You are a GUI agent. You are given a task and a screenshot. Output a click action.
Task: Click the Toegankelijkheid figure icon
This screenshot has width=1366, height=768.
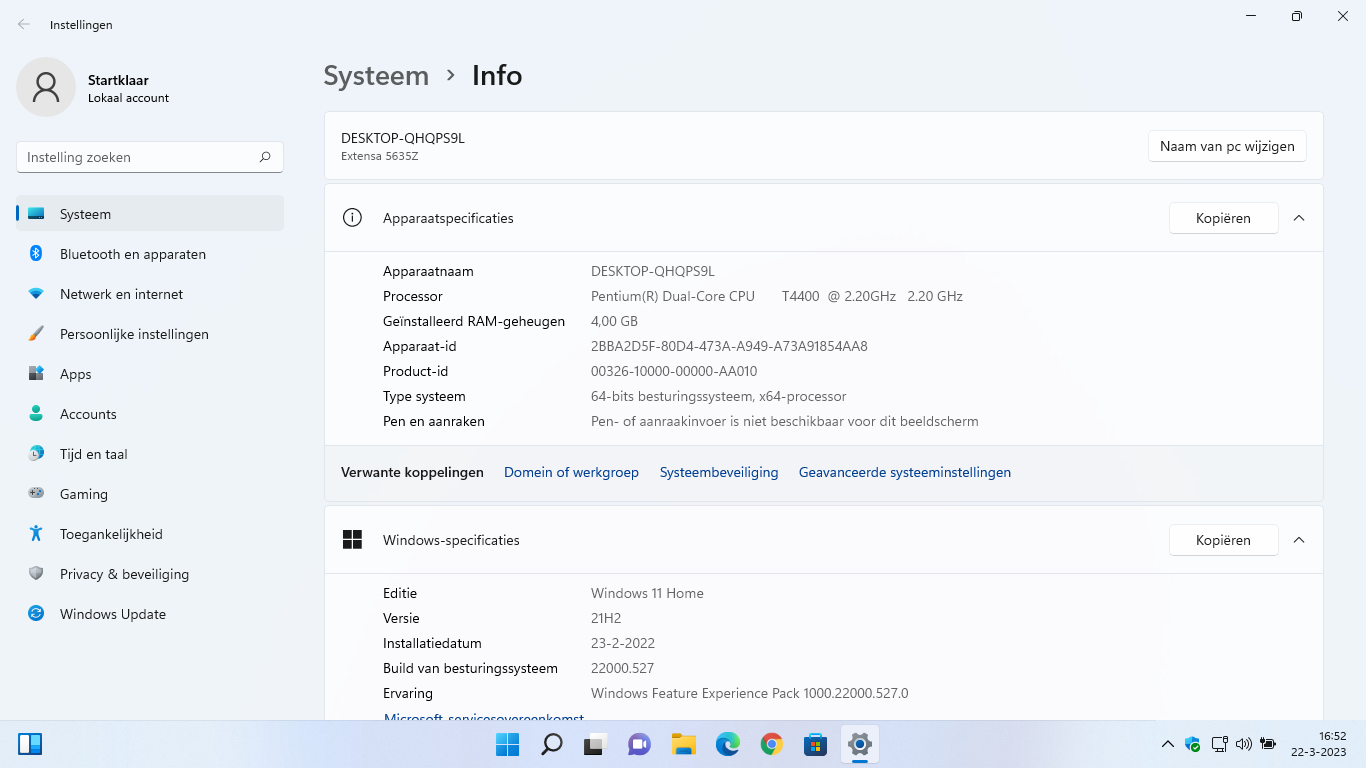36,533
